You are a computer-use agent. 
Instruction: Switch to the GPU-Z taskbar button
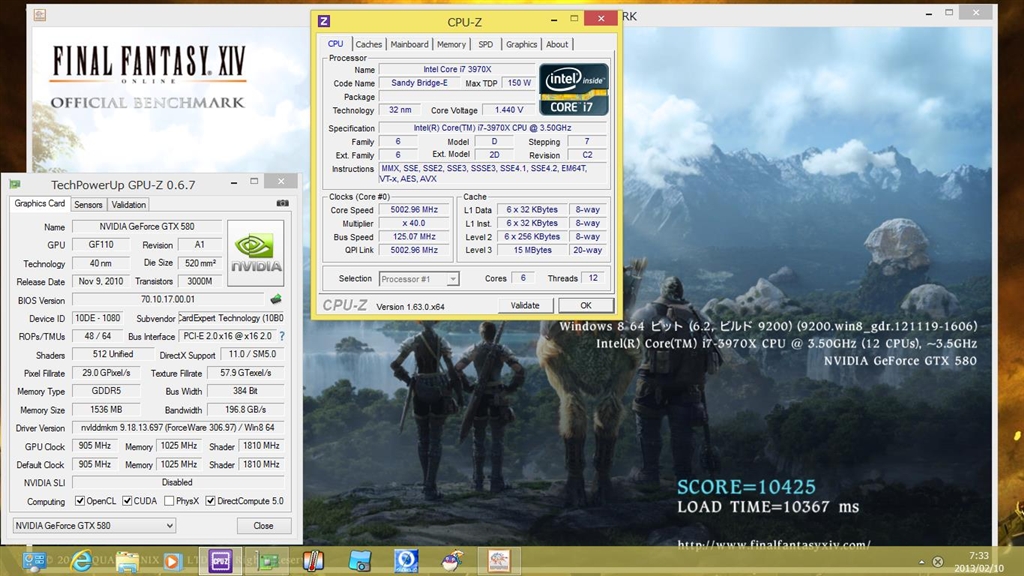click(x=266, y=561)
